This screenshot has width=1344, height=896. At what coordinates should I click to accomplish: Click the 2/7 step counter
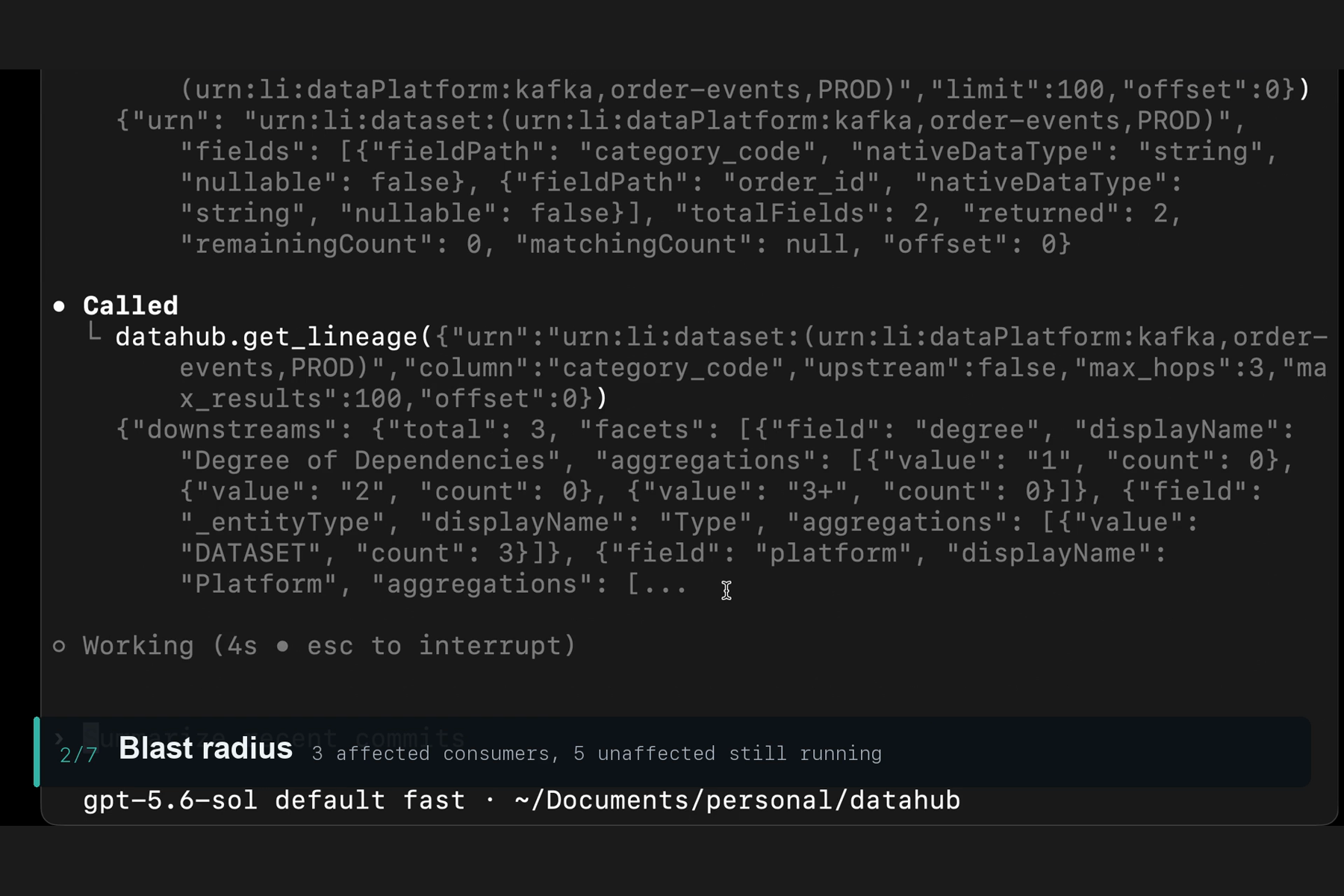(x=78, y=755)
